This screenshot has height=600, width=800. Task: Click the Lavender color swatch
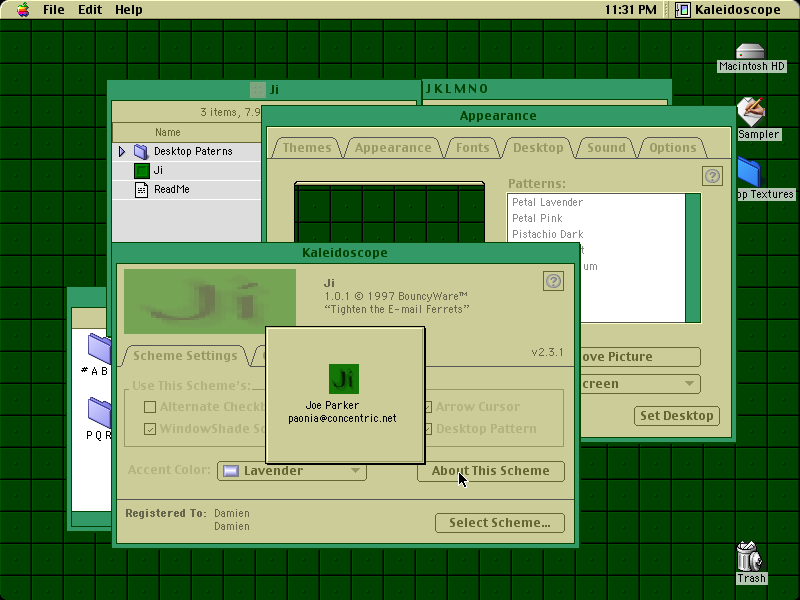point(231,471)
